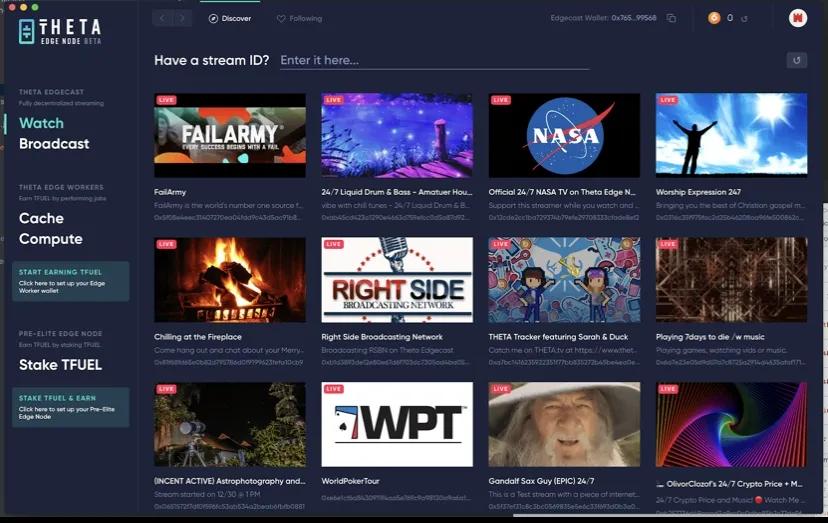Click the TFUEL coin icon

(x=714, y=18)
